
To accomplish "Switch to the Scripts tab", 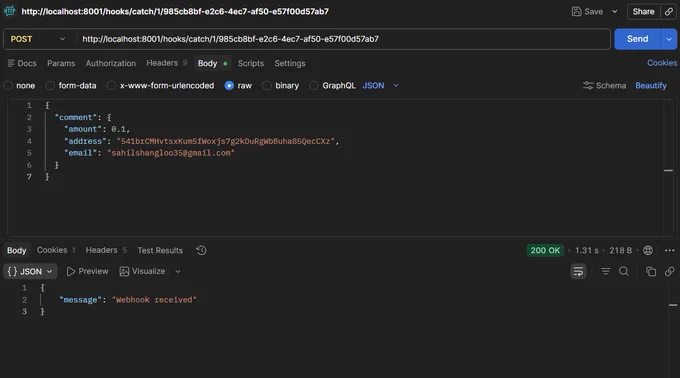I will (x=251, y=63).
